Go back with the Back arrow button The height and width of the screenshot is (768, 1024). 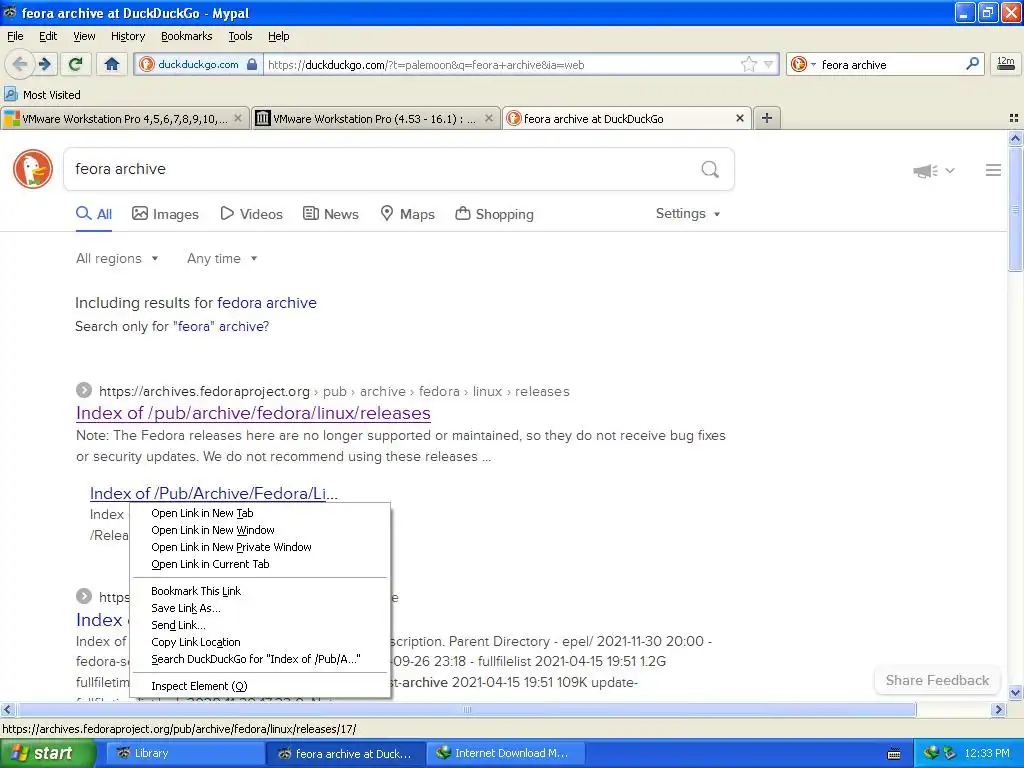point(20,64)
